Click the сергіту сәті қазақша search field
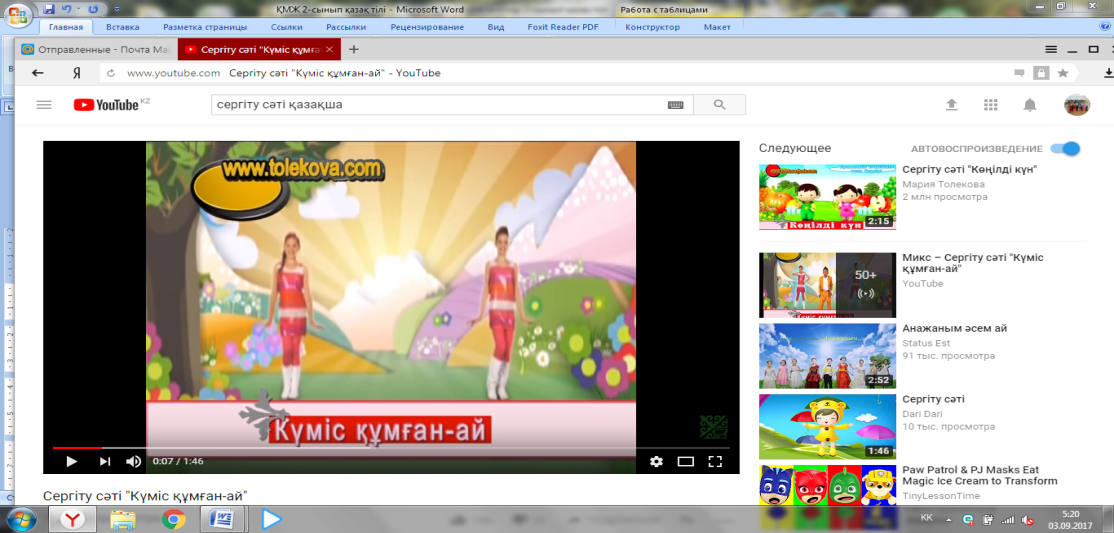The width and height of the screenshot is (1114, 533). coord(435,105)
